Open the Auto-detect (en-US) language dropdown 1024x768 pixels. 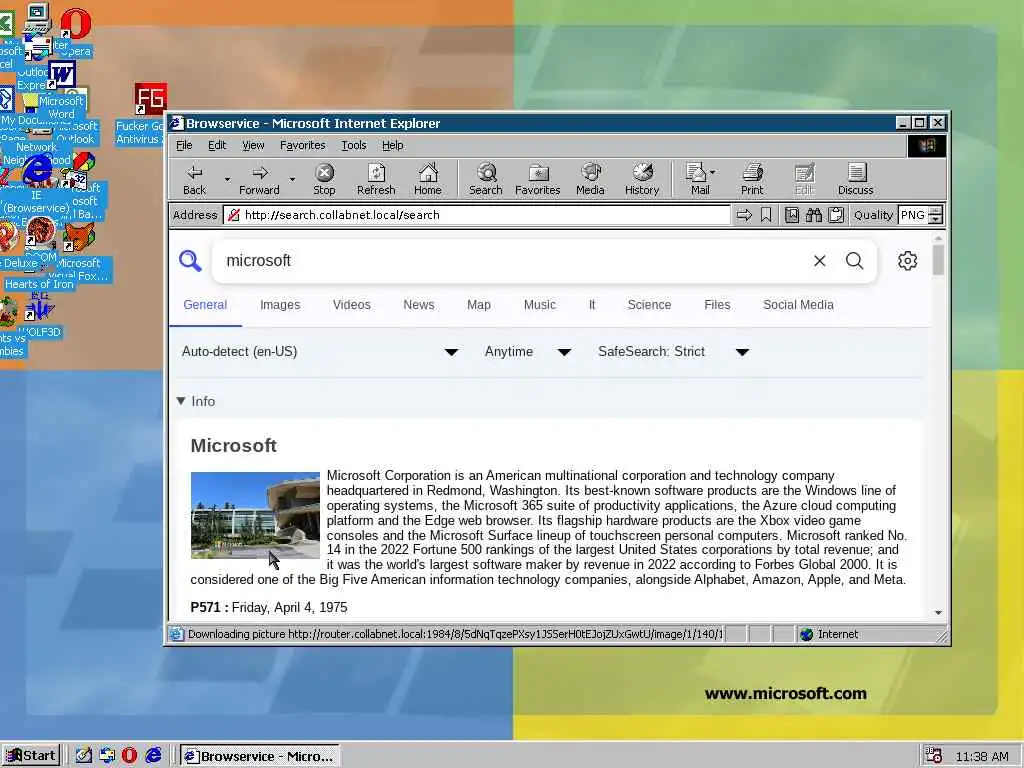tap(320, 352)
